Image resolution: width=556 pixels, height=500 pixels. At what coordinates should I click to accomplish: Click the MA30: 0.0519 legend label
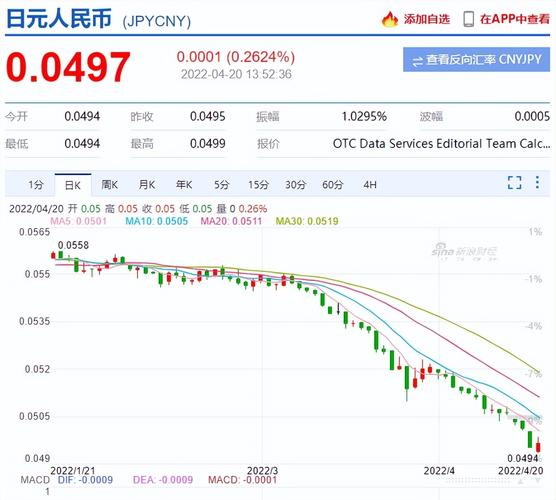[307, 221]
